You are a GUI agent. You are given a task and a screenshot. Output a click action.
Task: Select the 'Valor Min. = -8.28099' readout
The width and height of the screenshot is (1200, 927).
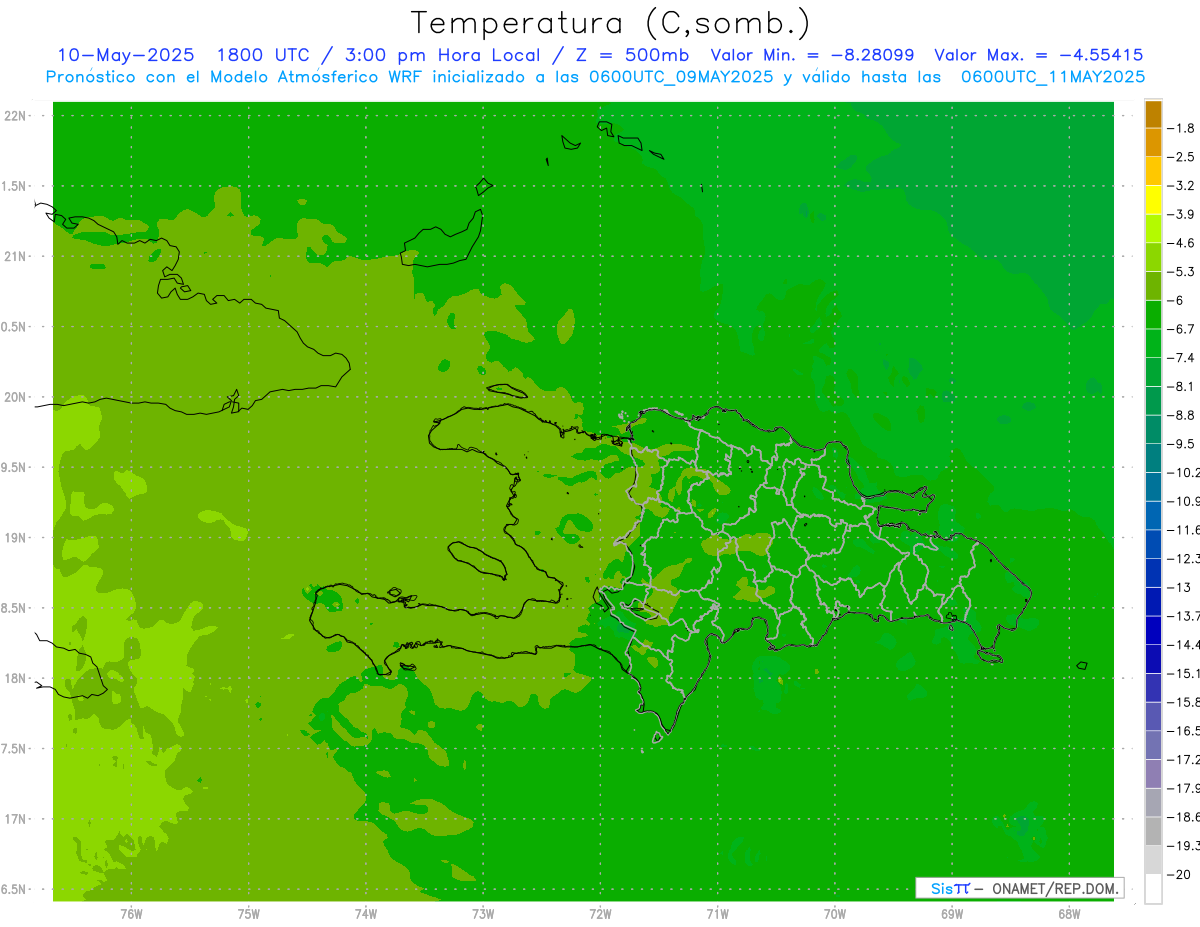pos(811,55)
